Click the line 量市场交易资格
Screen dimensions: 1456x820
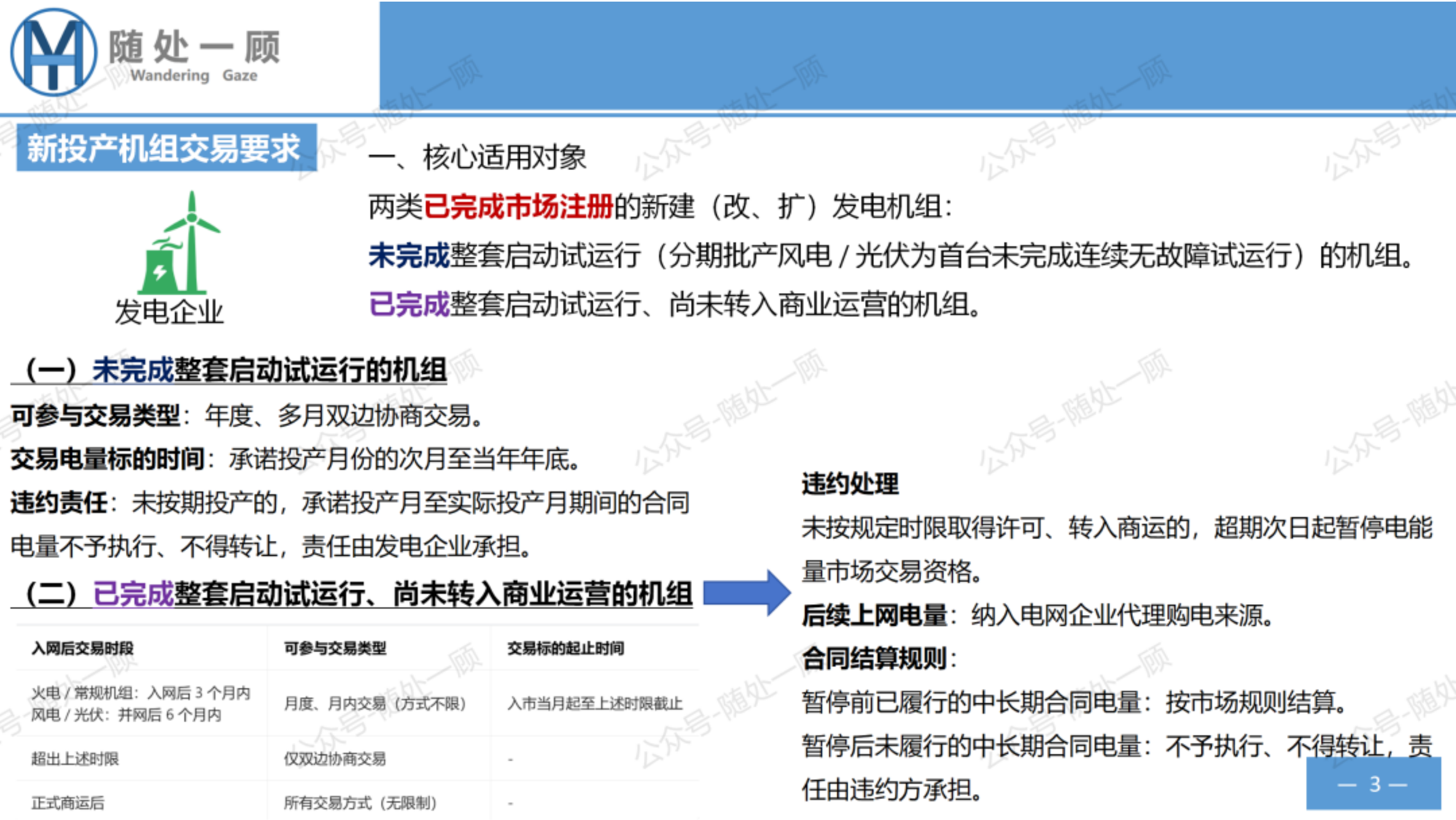click(x=892, y=571)
